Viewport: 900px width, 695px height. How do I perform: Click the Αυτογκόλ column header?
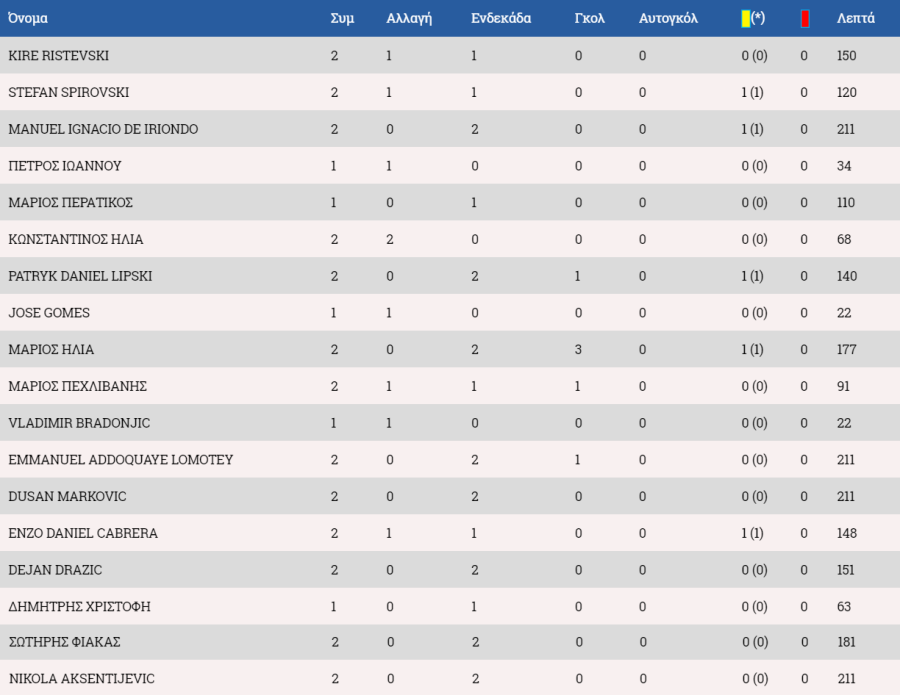[x=668, y=18]
